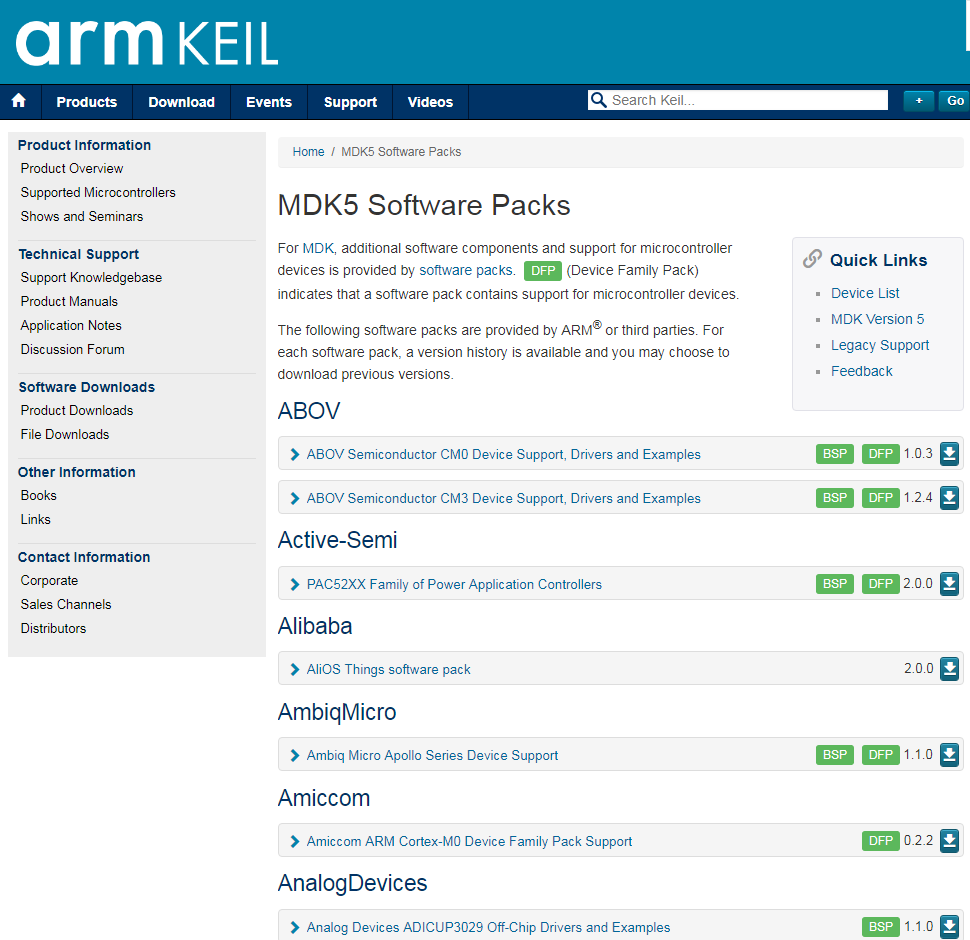Click the MDK link in intro text
The image size is (970, 940).
click(318, 248)
